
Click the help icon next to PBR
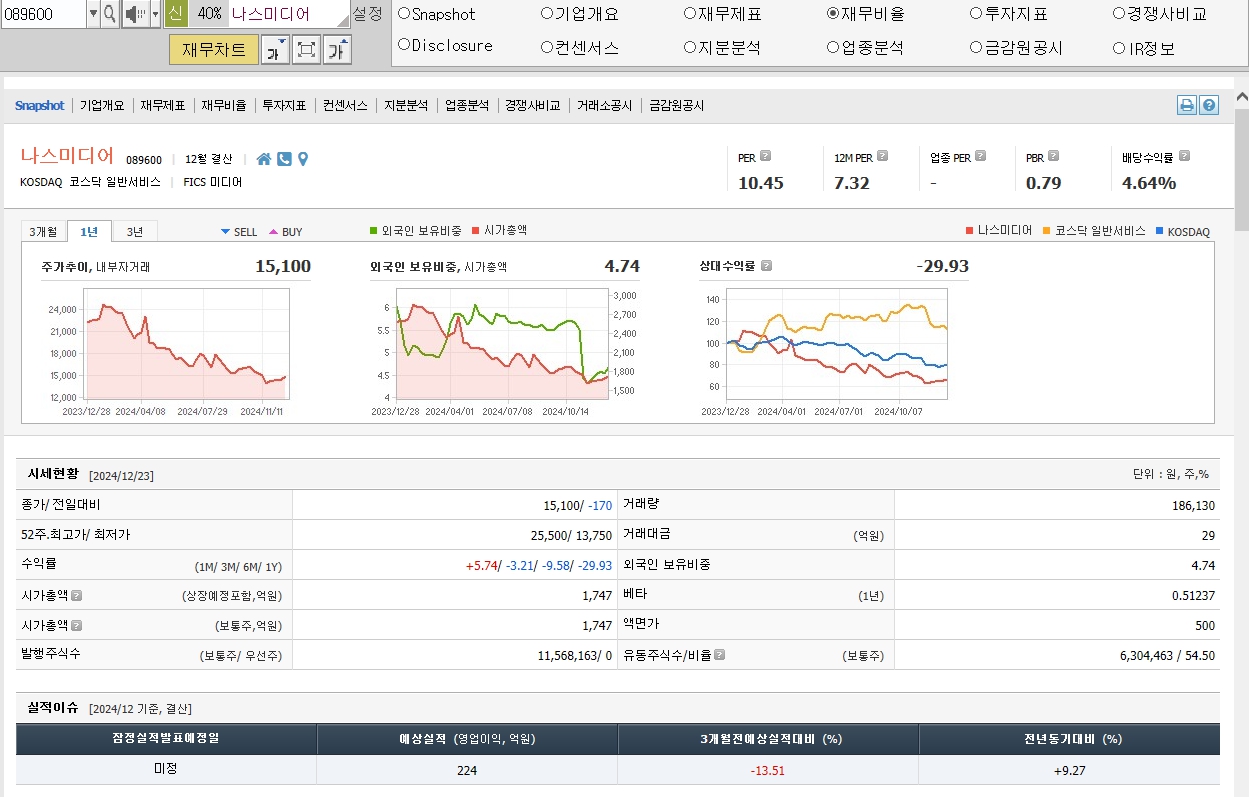point(1053,156)
